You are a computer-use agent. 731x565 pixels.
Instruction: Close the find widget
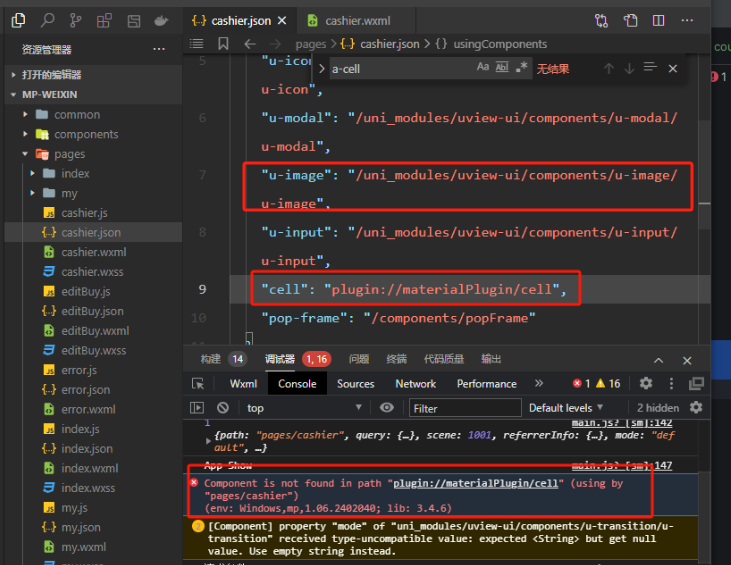[673, 69]
